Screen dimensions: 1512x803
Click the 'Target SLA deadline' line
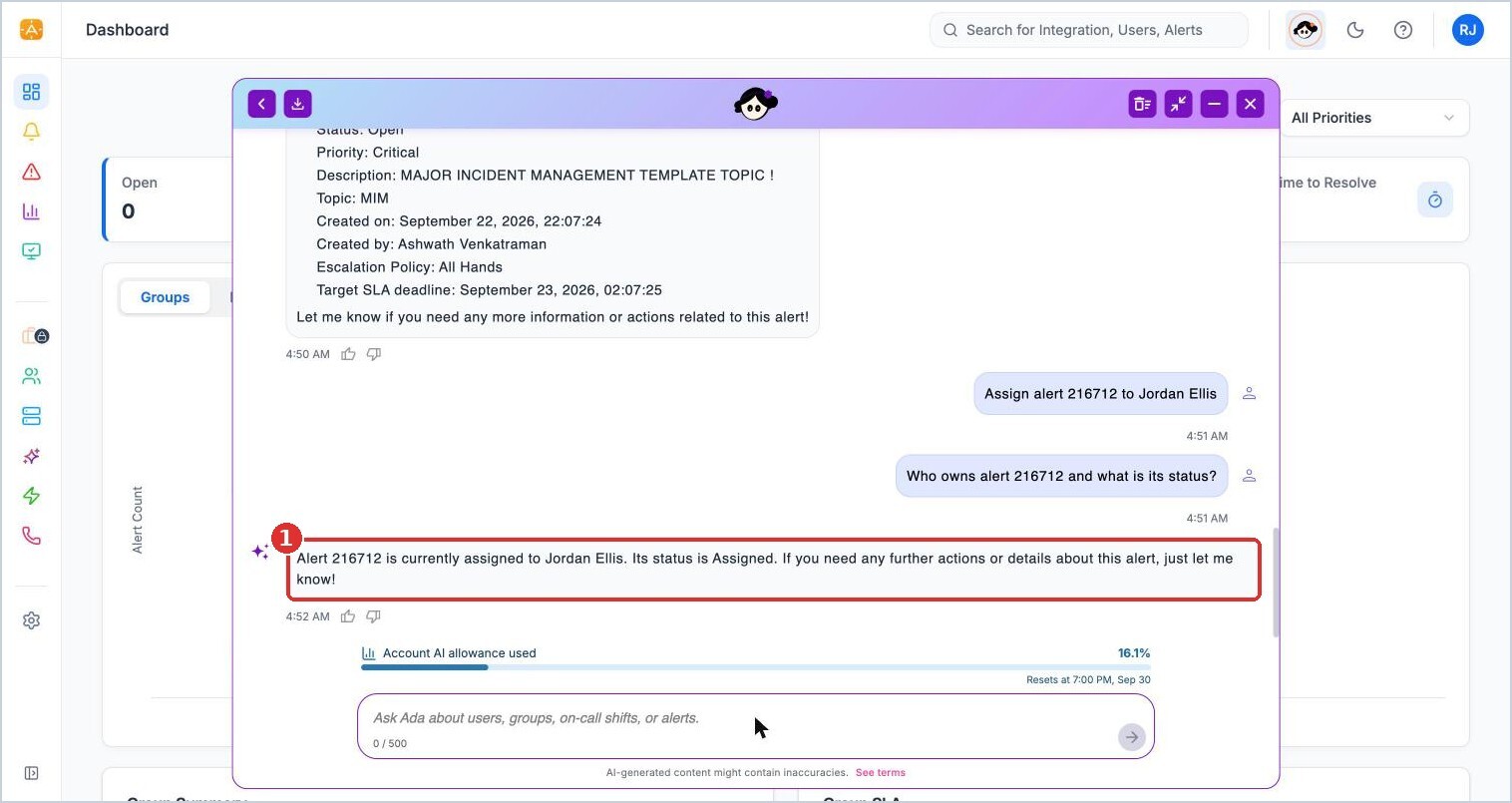[490, 290]
